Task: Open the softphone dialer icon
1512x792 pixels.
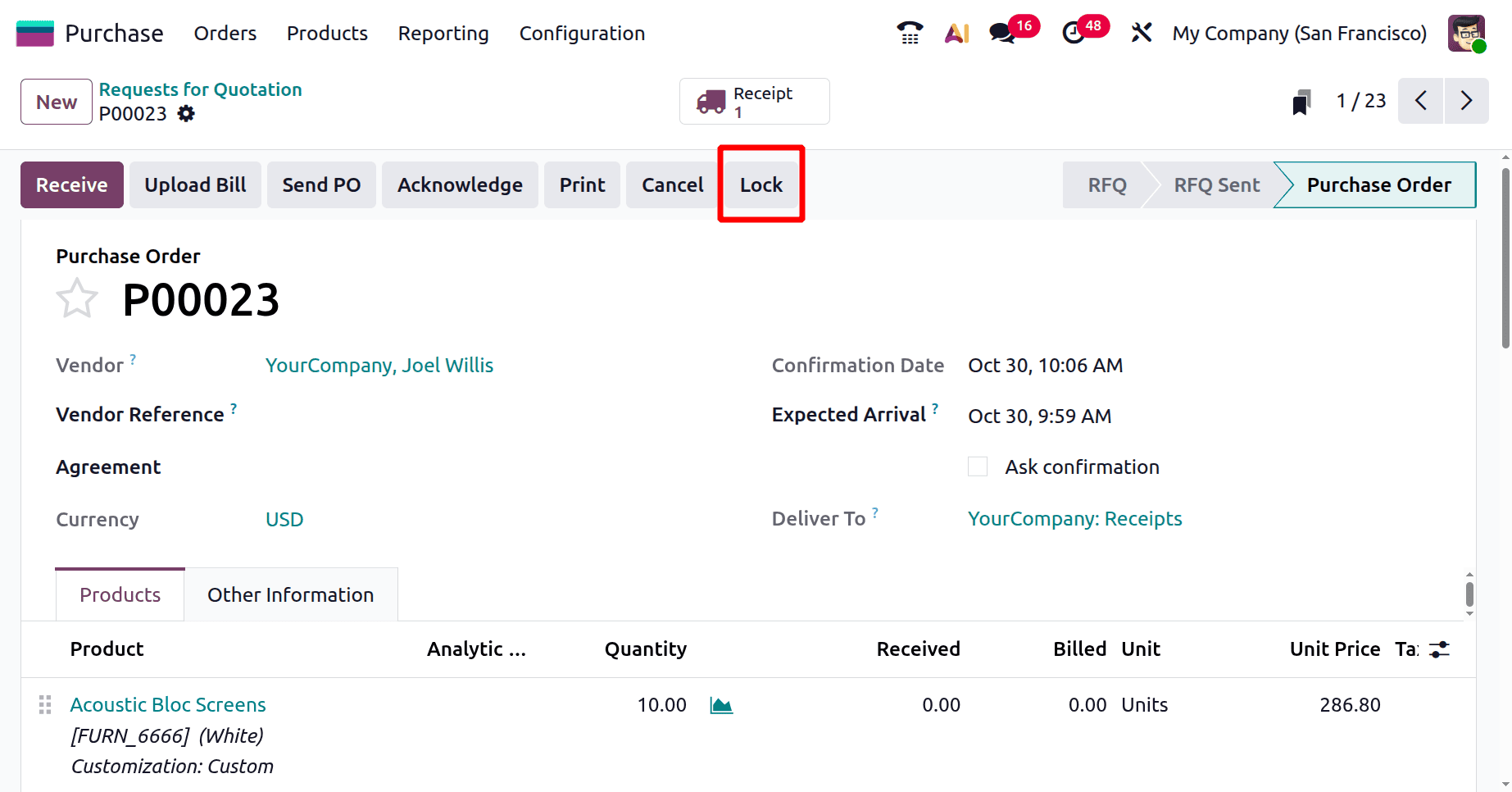Action: coord(910,33)
